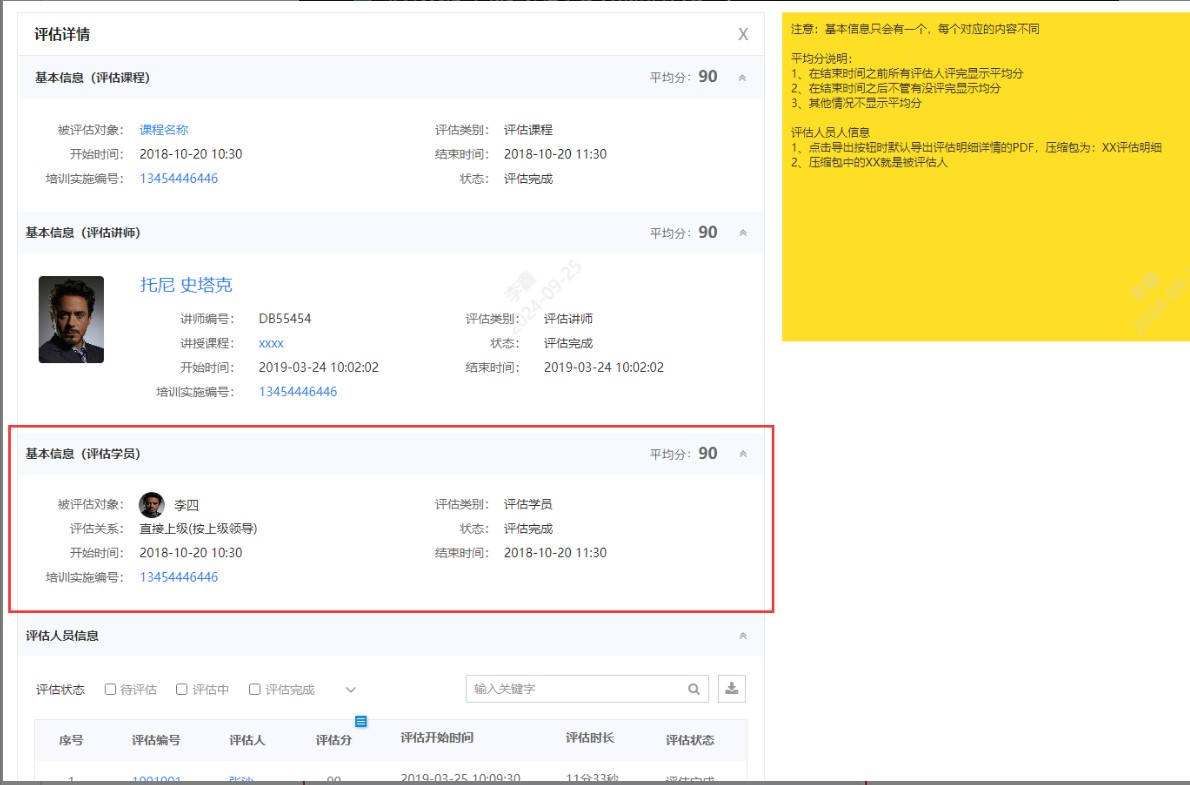This screenshot has width=1190, height=785.
Task: Open the xxxx course link under 讲授课程
Action: point(273,342)
